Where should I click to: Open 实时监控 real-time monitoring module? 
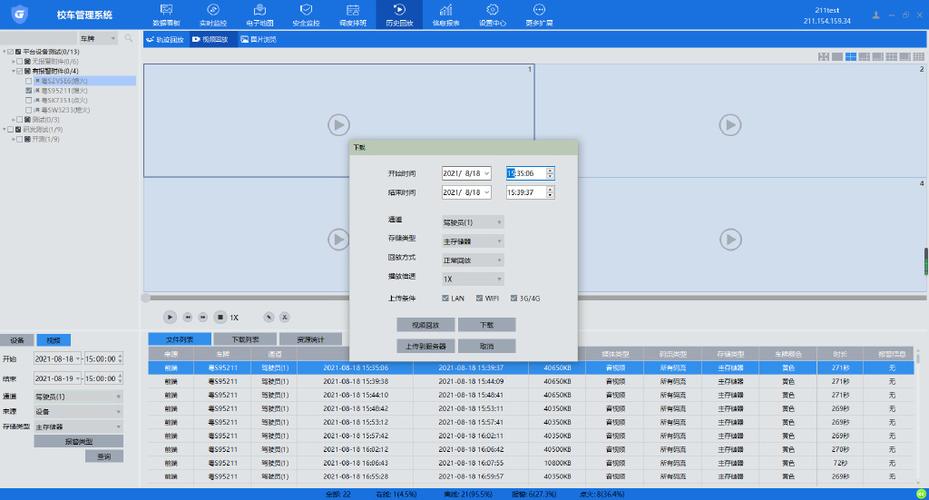tap(213, 14)
